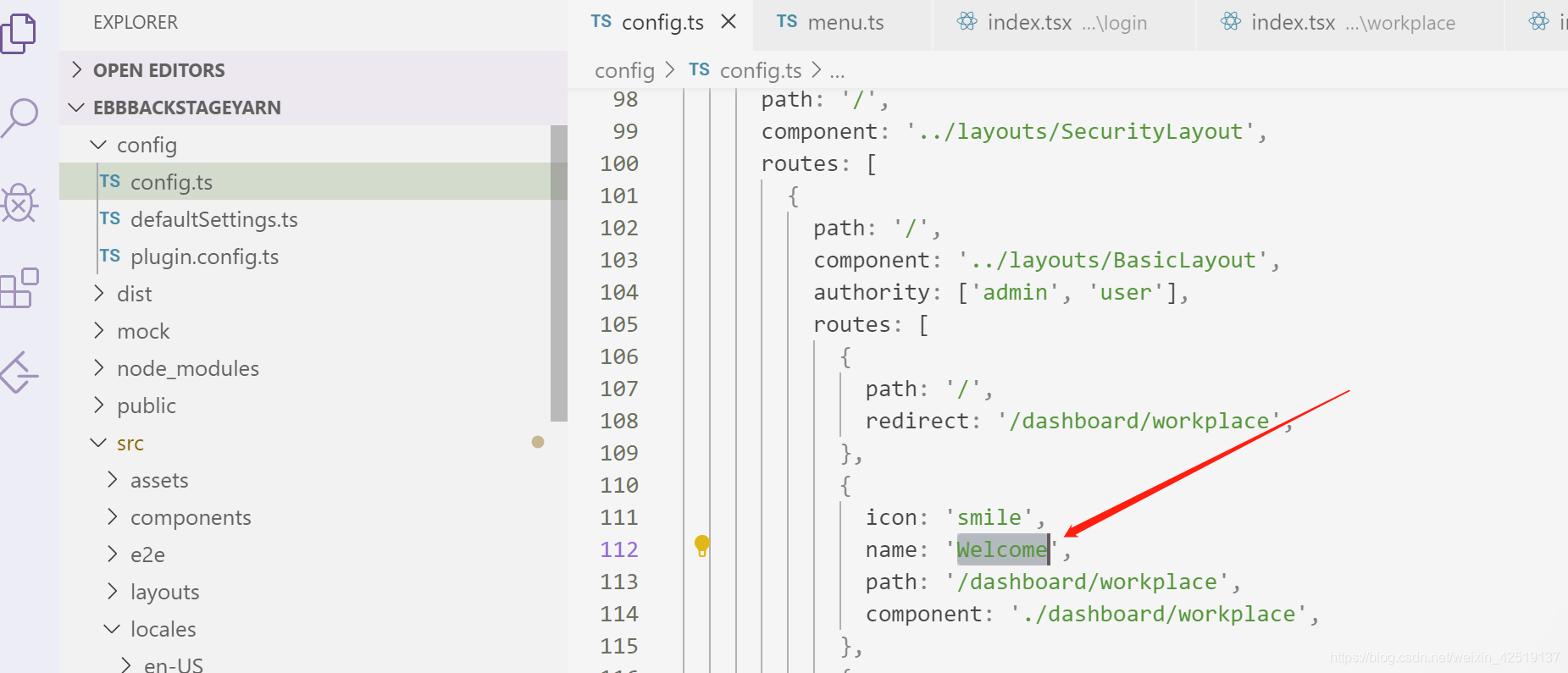Screen dimensions: 1568x673
Task: Click the 'user' authority value on line 104
Action: 1126,292
